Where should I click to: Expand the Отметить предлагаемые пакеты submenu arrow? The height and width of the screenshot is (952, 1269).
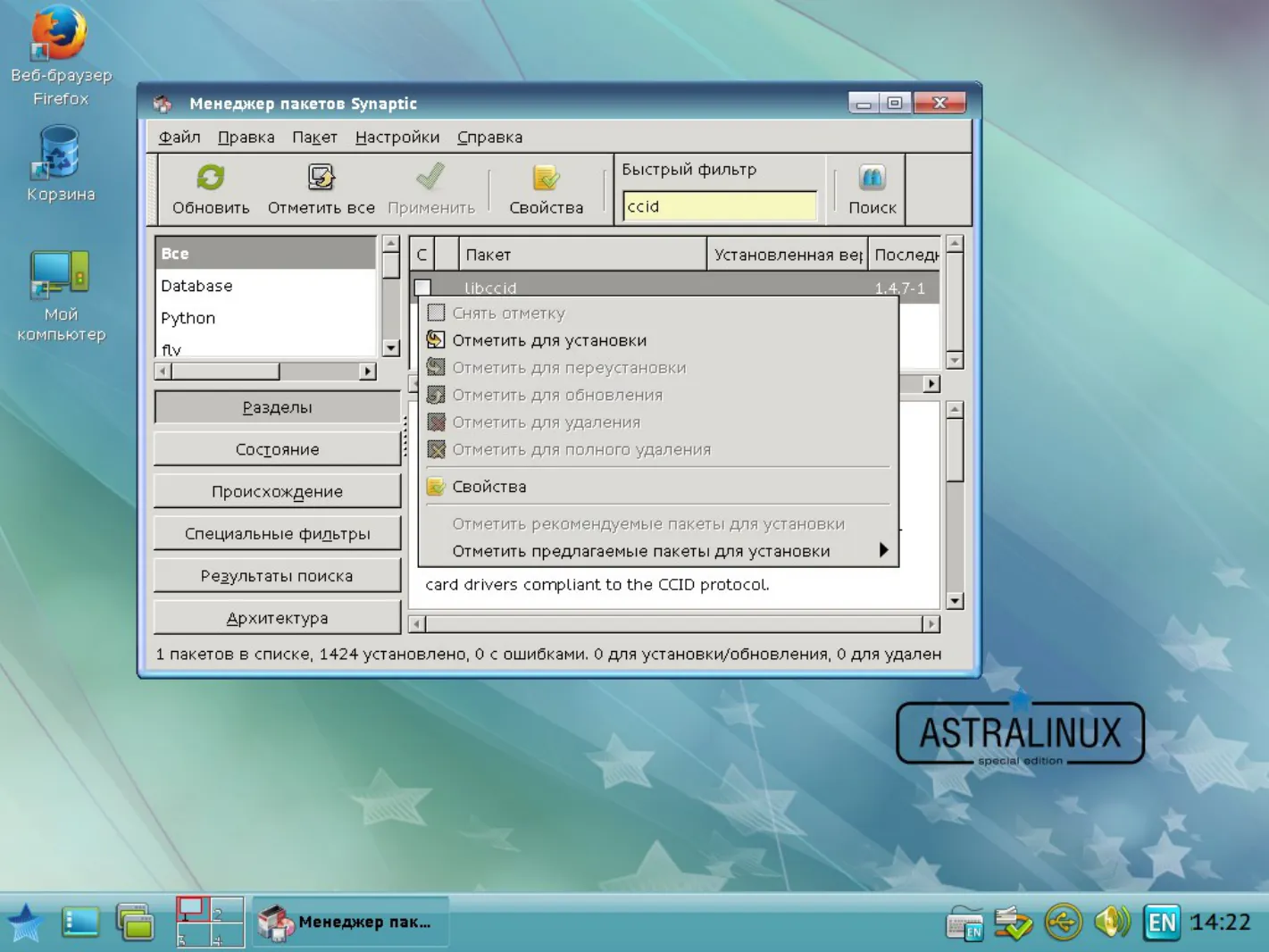pyautogui.click(x=883, y=550)
